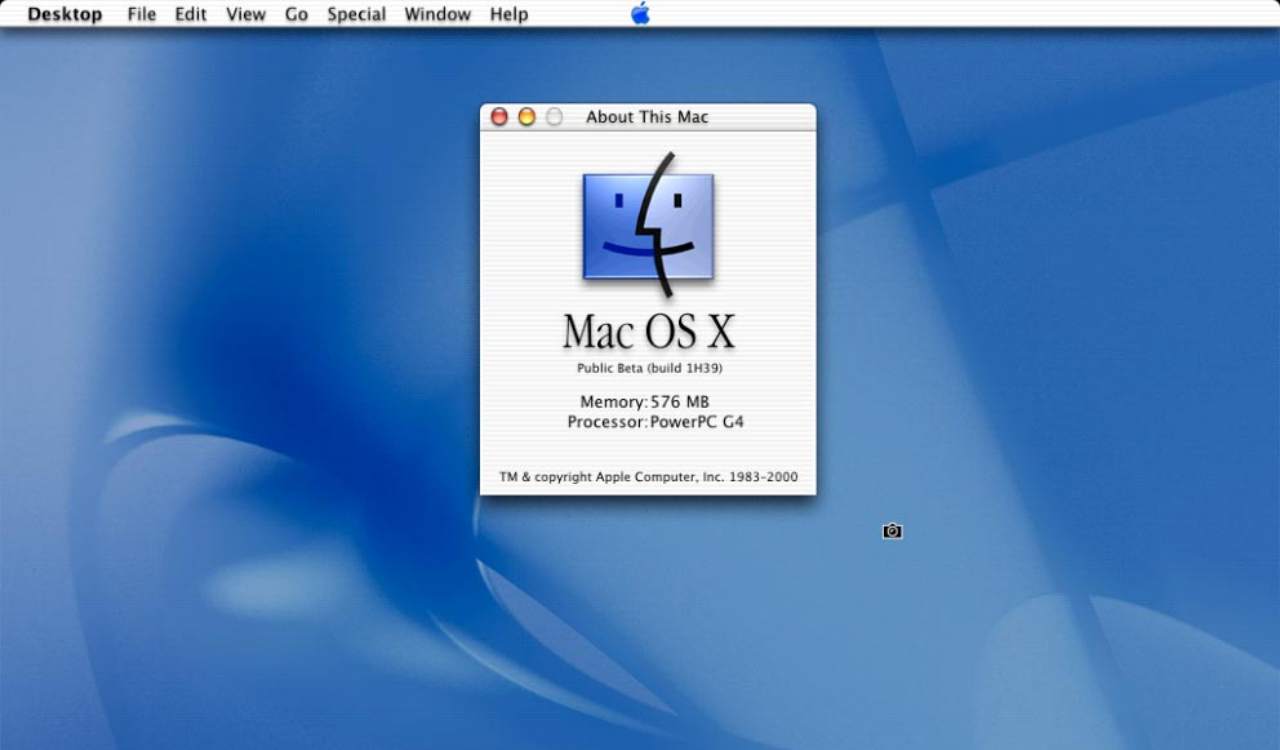Close the About This Mac window
The width and height of the screenshot is (1280, 750).
[499, 117]
